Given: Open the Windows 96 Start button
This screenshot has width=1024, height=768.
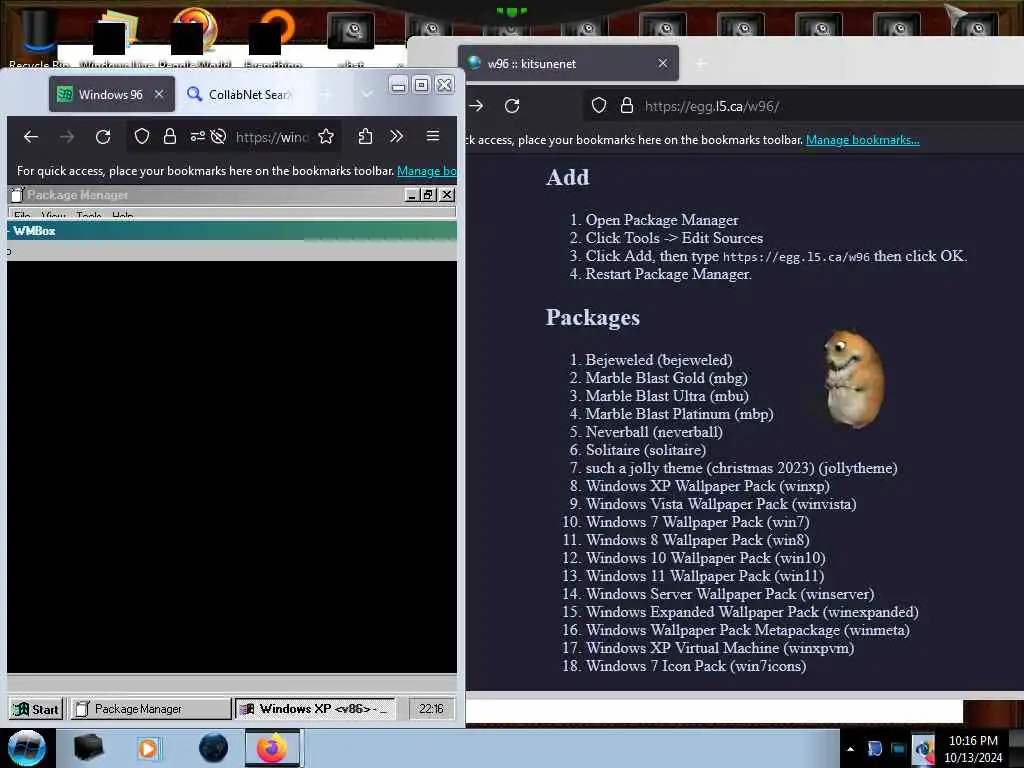Looking at the screenshot, I should (x=37, y=709).
